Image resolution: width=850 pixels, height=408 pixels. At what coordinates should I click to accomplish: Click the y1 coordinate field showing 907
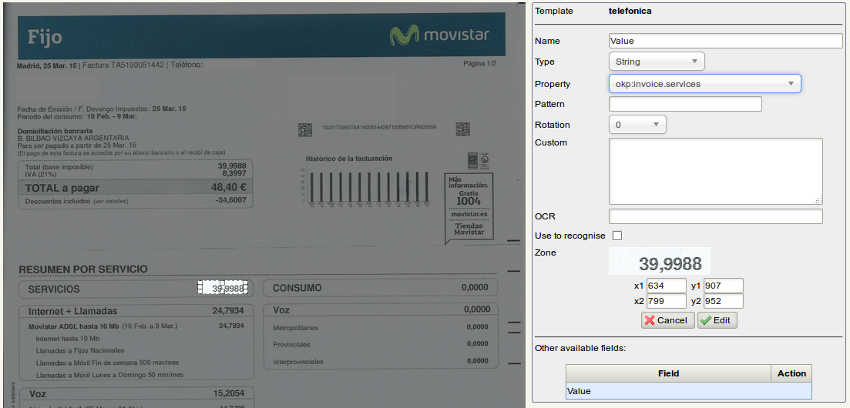click(x=723, y=286)
